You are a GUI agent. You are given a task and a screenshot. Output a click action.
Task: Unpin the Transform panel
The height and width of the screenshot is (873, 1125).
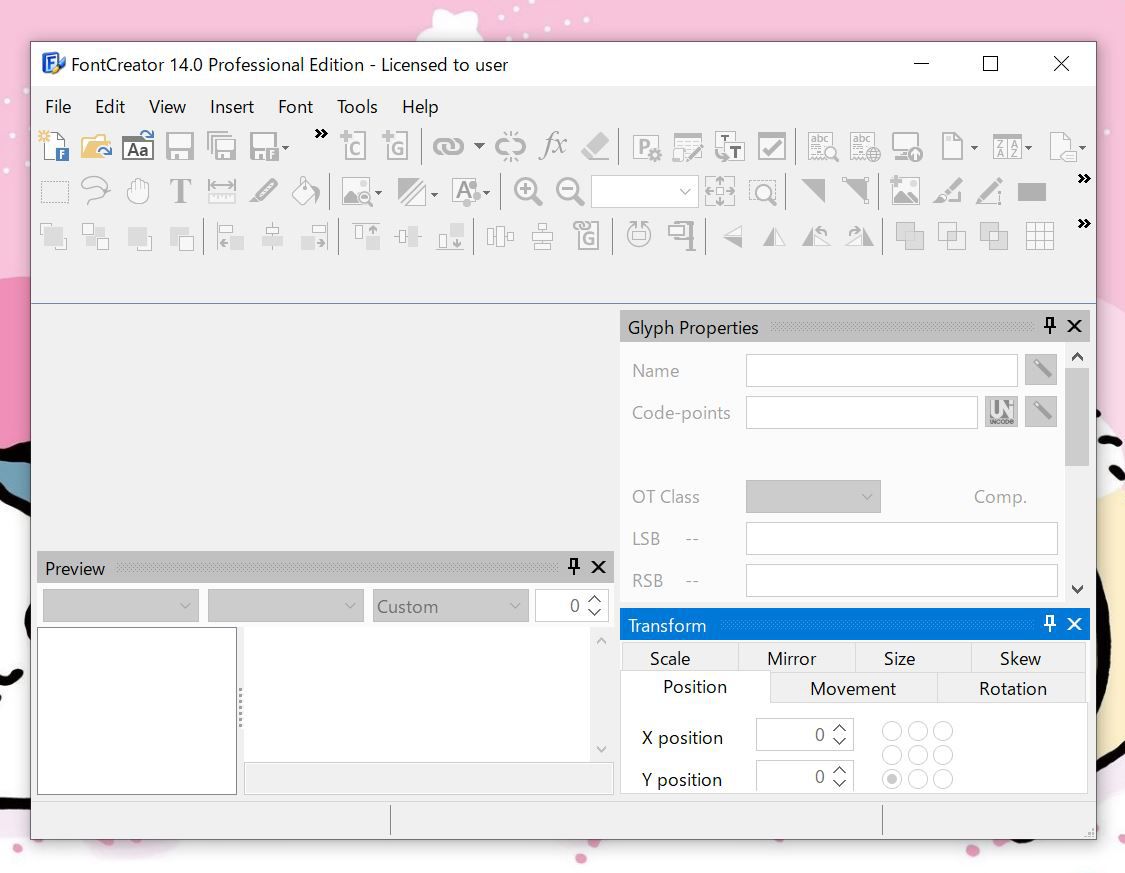tap(1049, 623)
